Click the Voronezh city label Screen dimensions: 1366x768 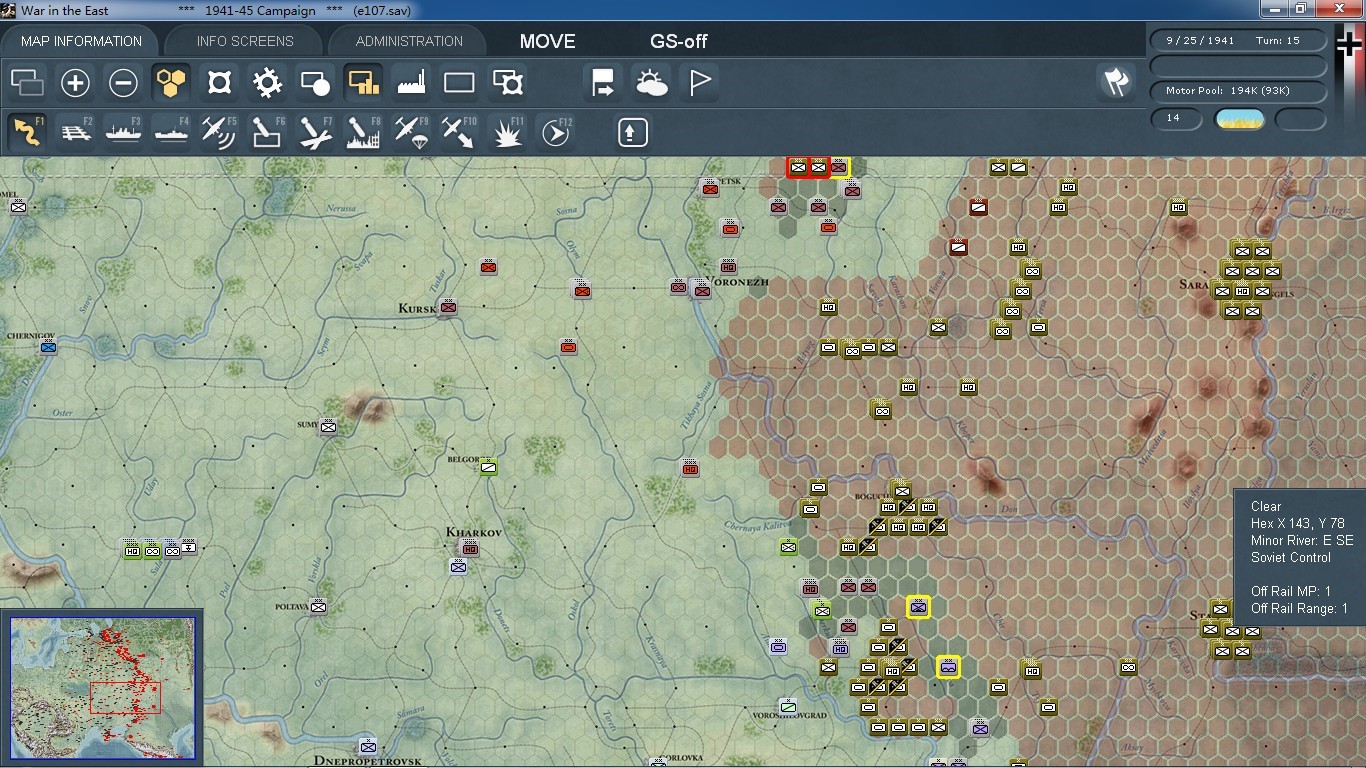tap(738, 282)
